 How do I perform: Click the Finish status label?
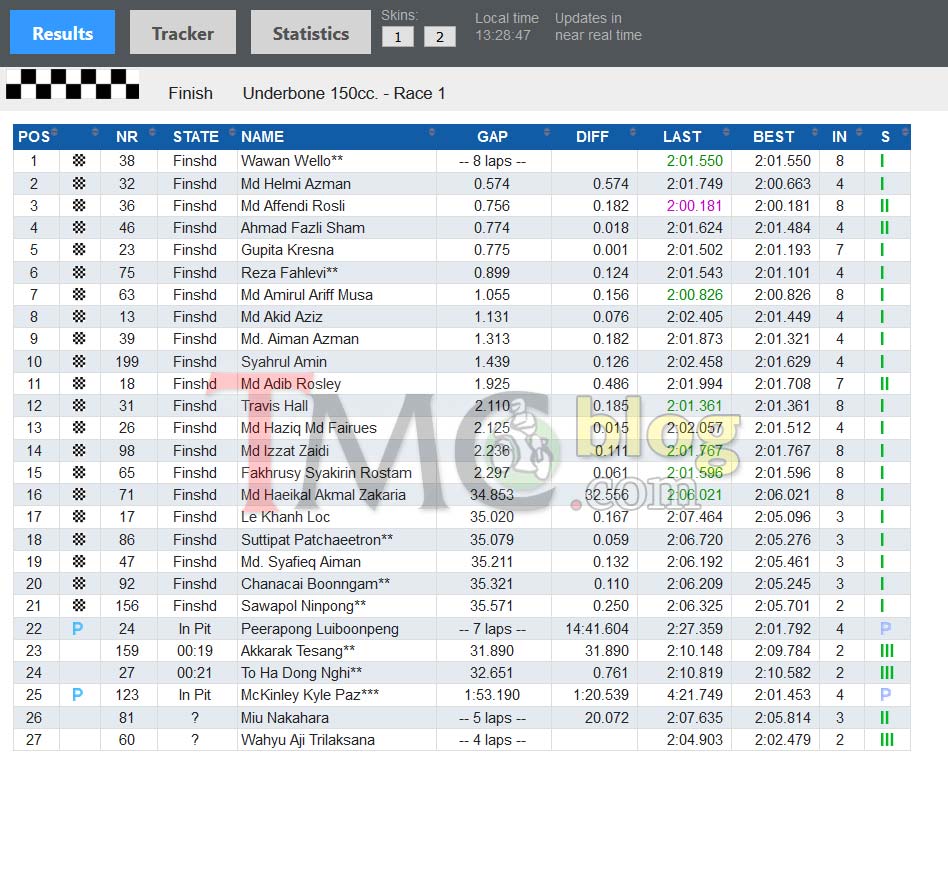pos(190,93)
